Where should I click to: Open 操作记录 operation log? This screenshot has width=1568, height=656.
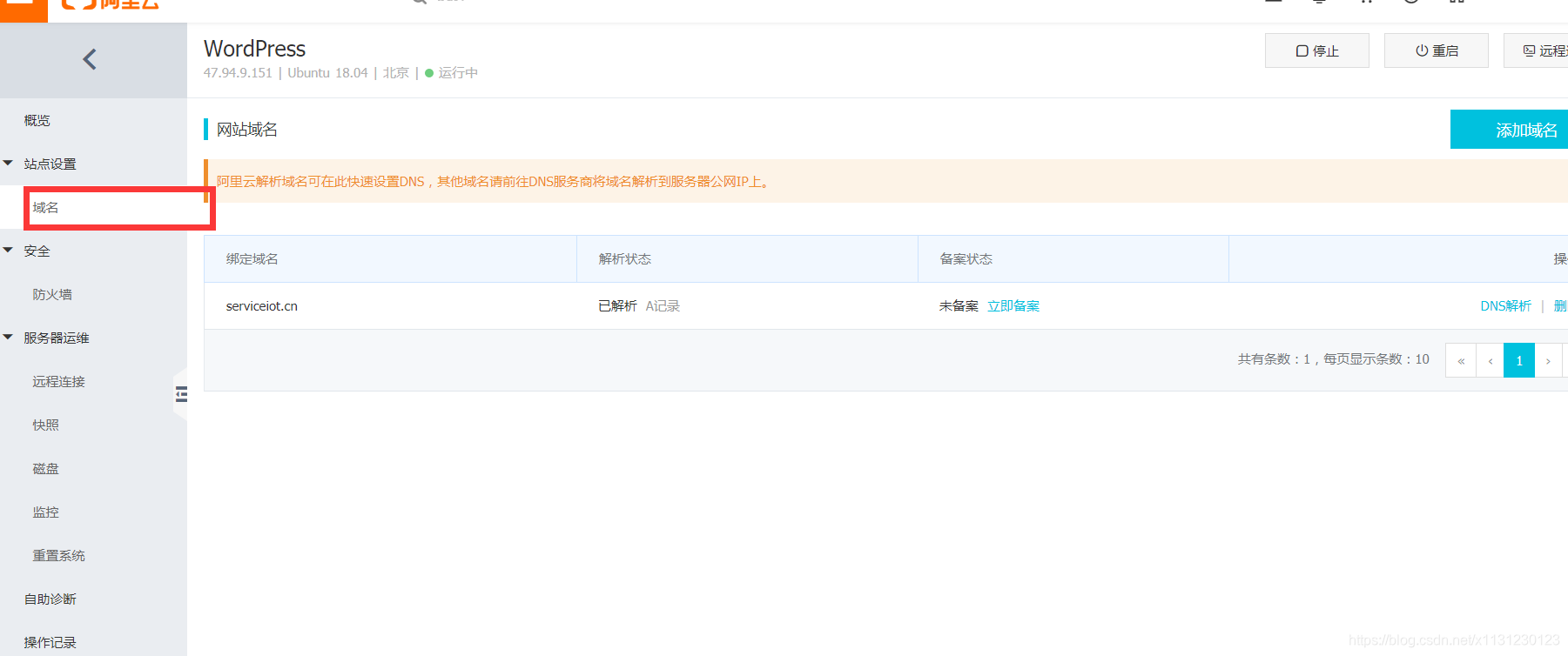50,642
